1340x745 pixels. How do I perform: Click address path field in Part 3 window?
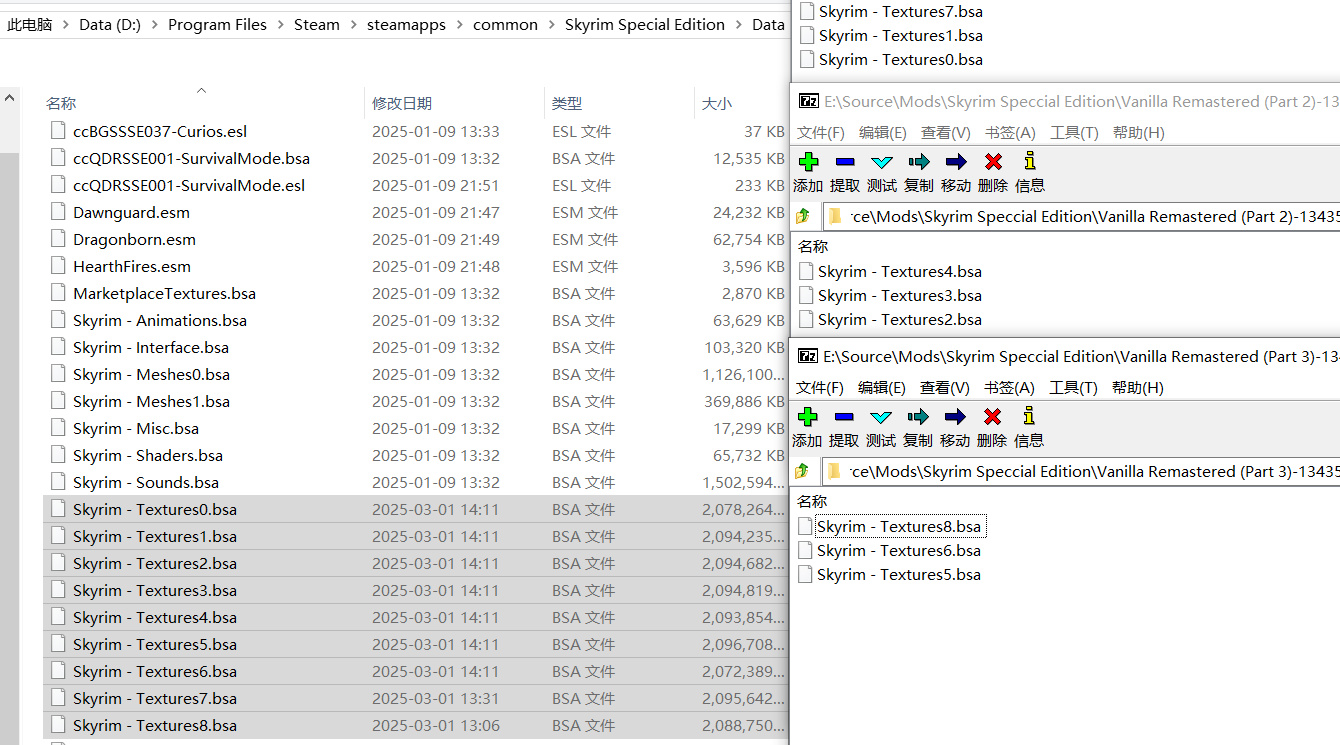pos(1080,471)
